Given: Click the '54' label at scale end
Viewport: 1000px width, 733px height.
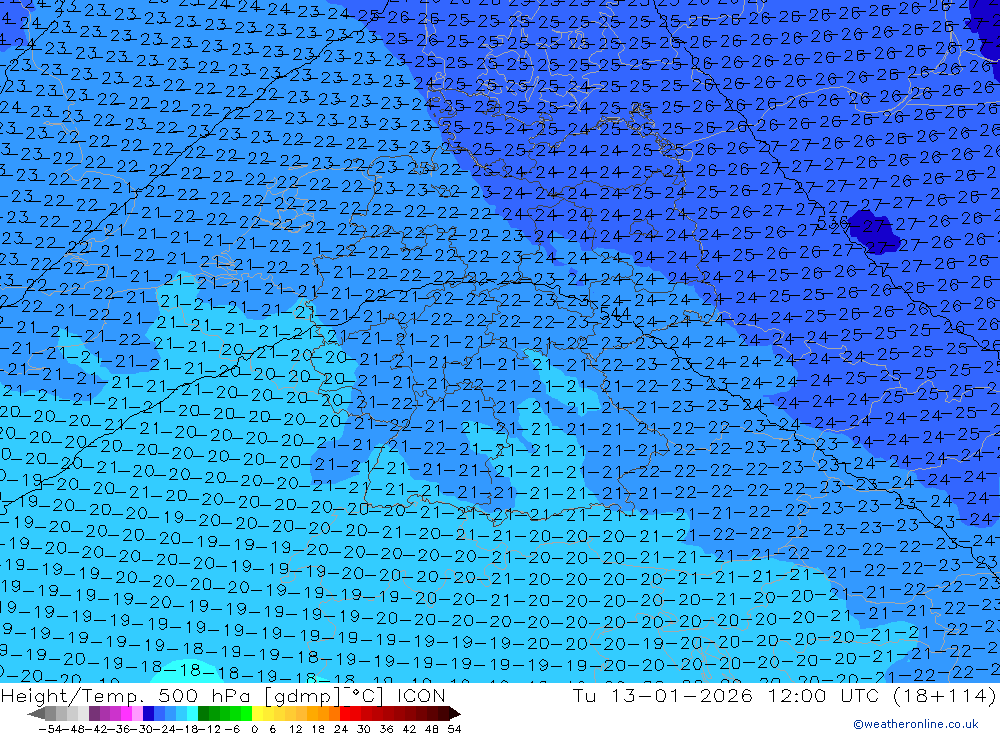Looking at the screenshot, I should pyautogui.click(x=454, y=729).
